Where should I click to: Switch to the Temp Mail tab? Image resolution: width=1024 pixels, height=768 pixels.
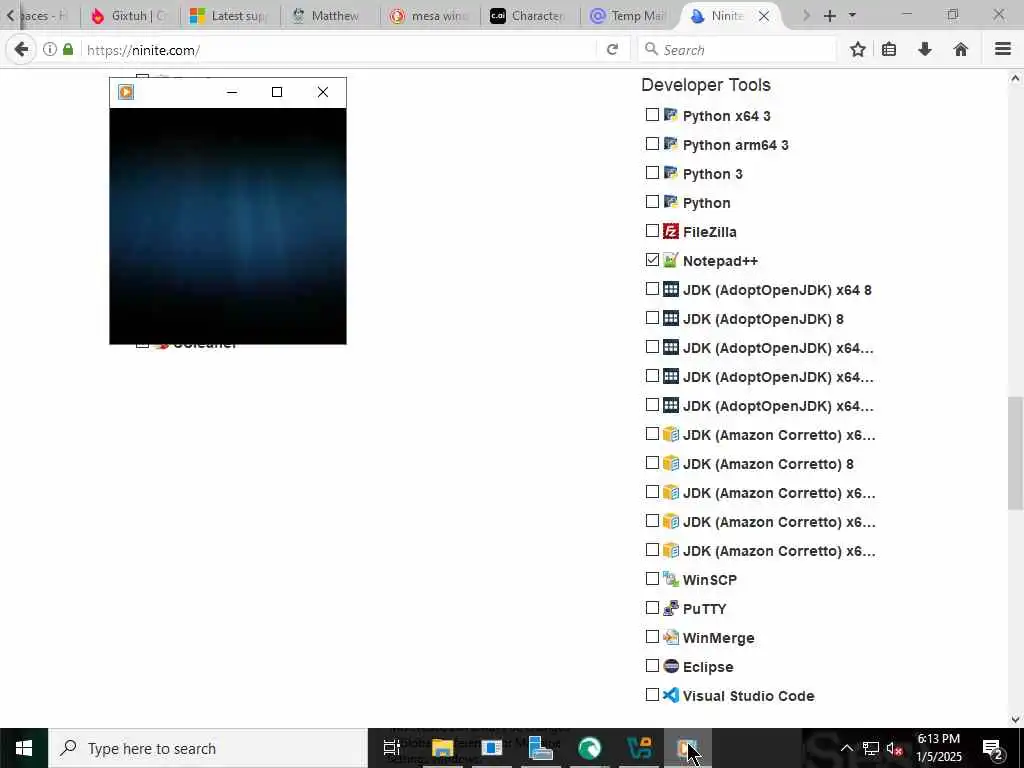pos(630,16)
